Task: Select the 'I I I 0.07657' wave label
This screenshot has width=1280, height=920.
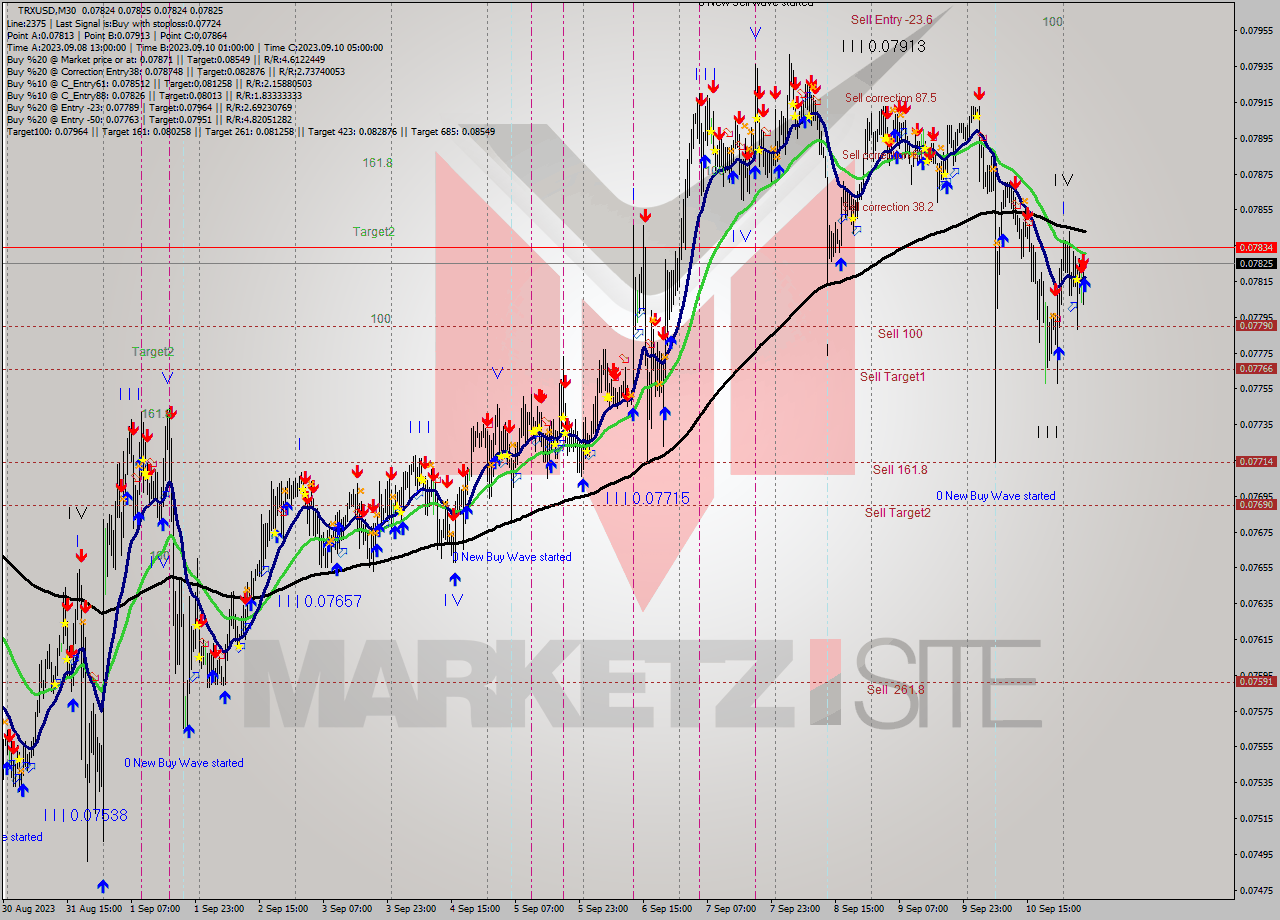Action: point(319,601)
